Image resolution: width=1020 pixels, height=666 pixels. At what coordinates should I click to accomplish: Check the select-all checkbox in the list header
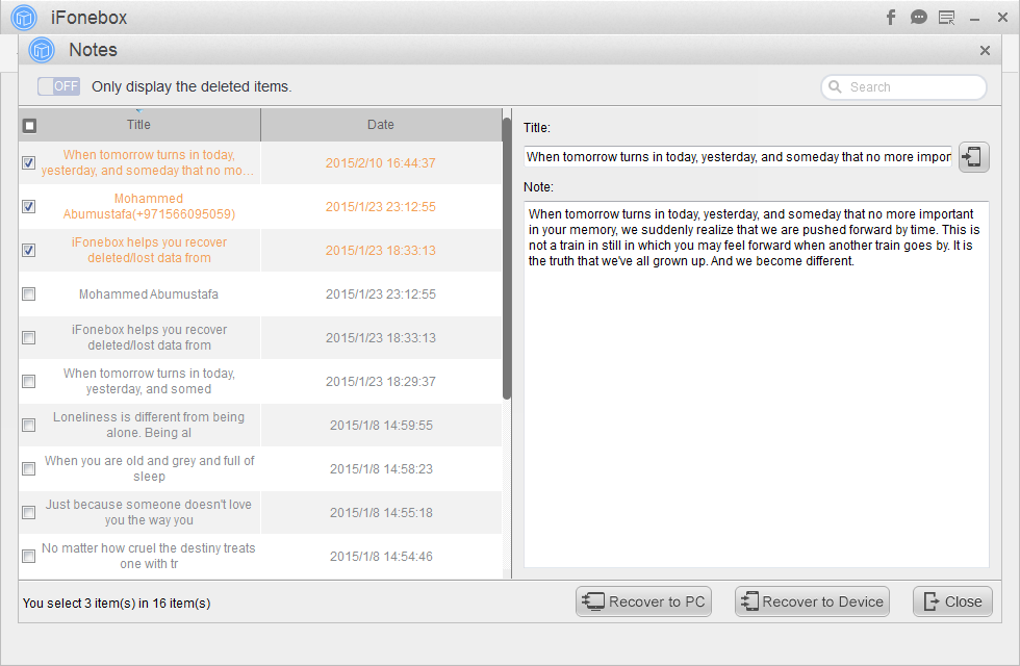click(x=29, y=125)
